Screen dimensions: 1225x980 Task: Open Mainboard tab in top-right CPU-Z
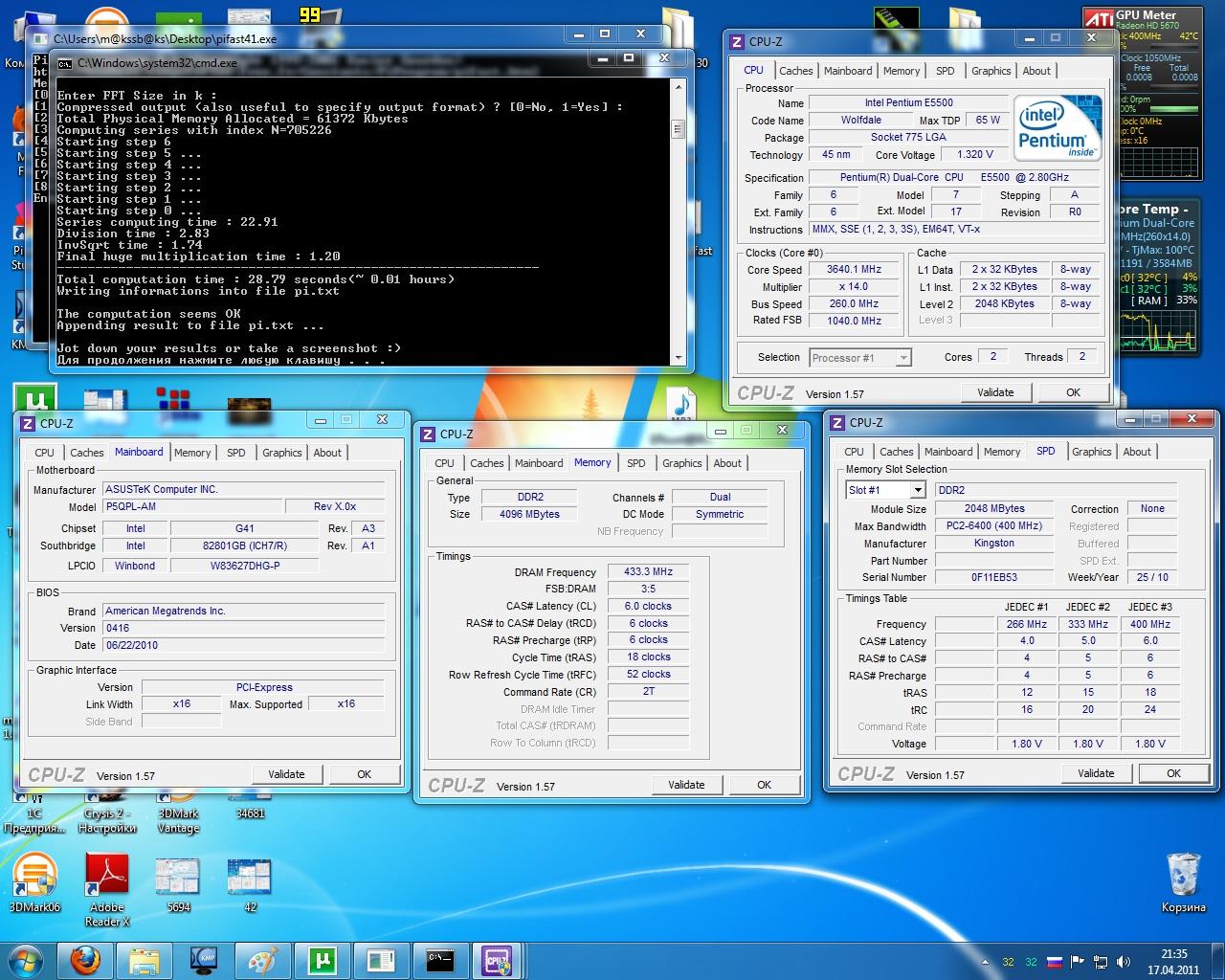pos(848,71)
